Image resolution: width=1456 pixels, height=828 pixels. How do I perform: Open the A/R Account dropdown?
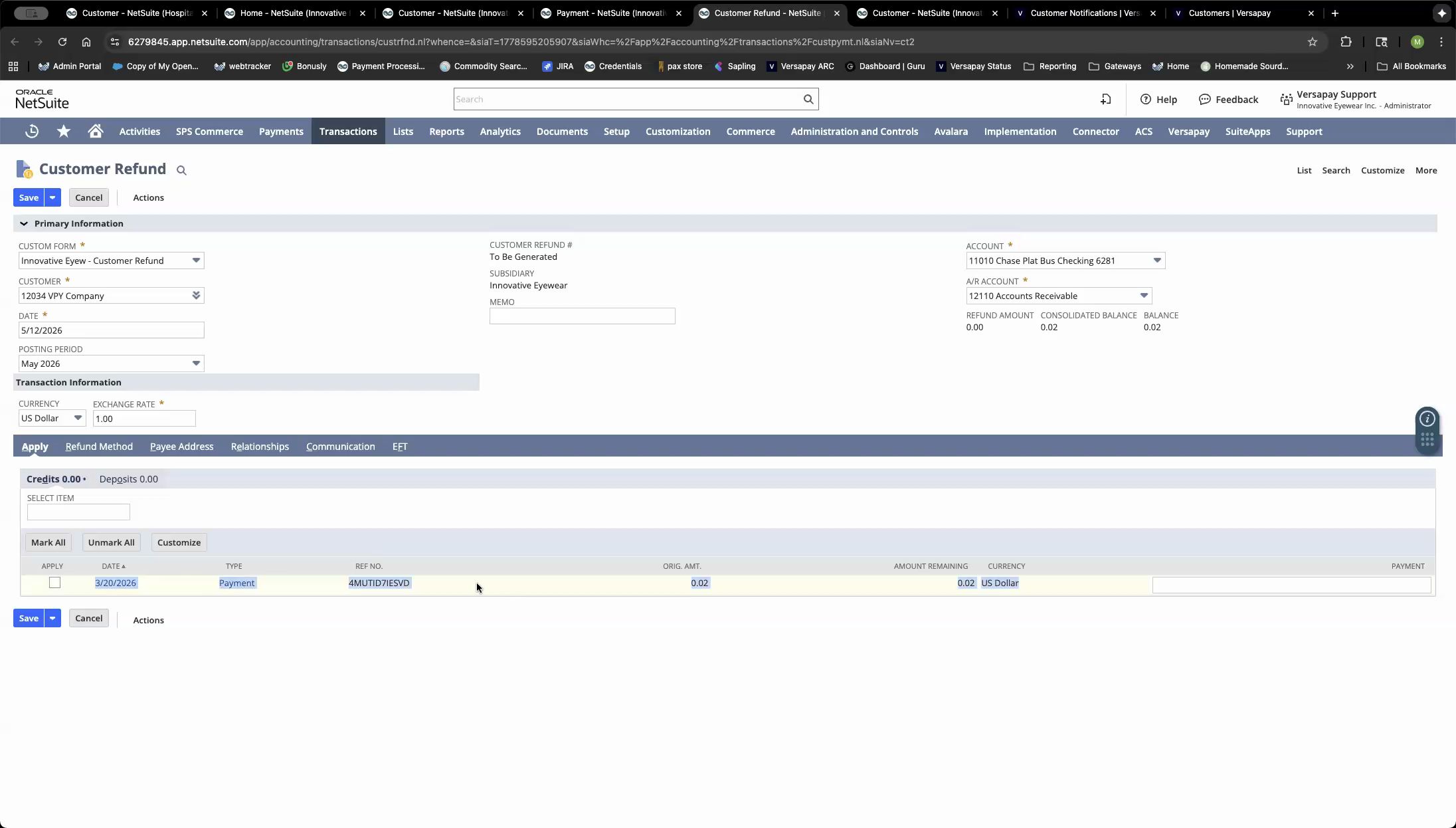[x=1144, y=296]
